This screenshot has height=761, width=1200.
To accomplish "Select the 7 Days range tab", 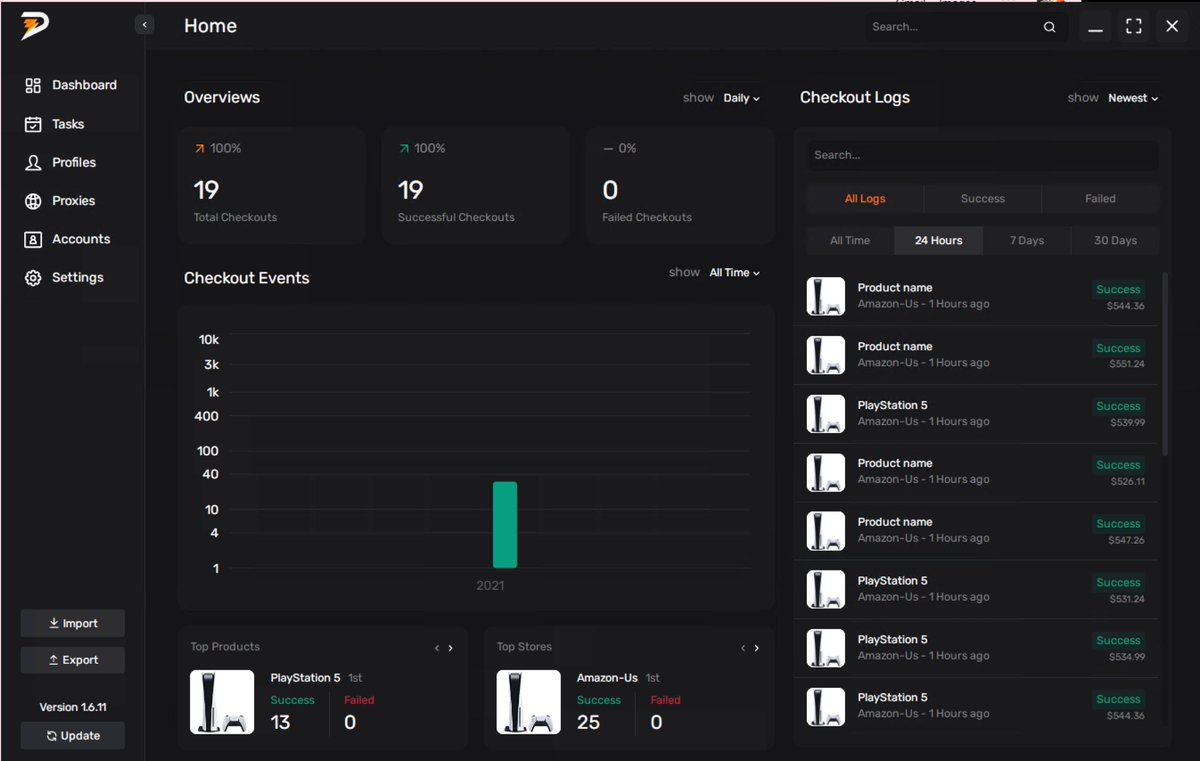I will (x=1027, y=241).
